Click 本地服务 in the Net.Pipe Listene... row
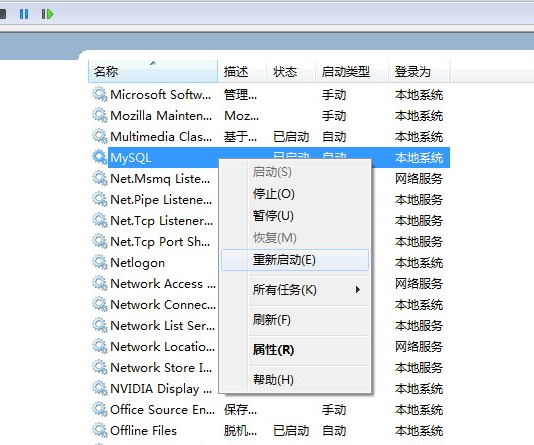The width and height of the screenshot is (534, 445). (x=419, y=200)
